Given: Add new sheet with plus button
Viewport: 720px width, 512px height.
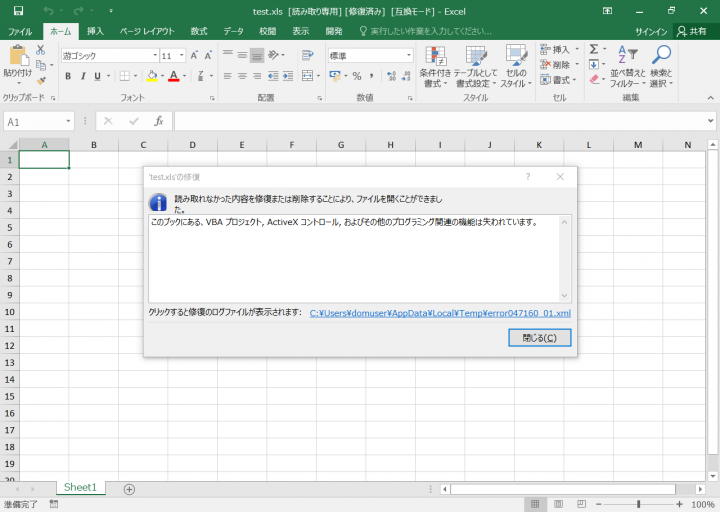Looking at the screenshot, I should point(129,489).
